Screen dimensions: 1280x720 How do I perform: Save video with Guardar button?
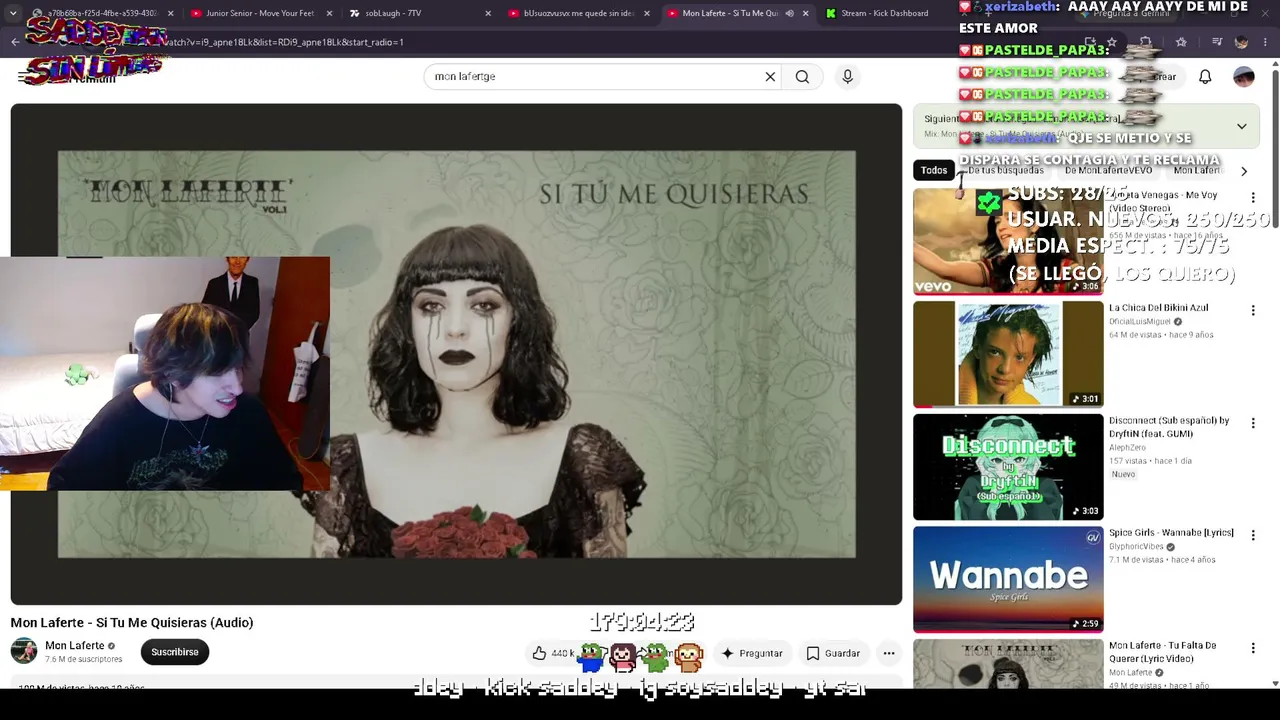click(833, 653)
